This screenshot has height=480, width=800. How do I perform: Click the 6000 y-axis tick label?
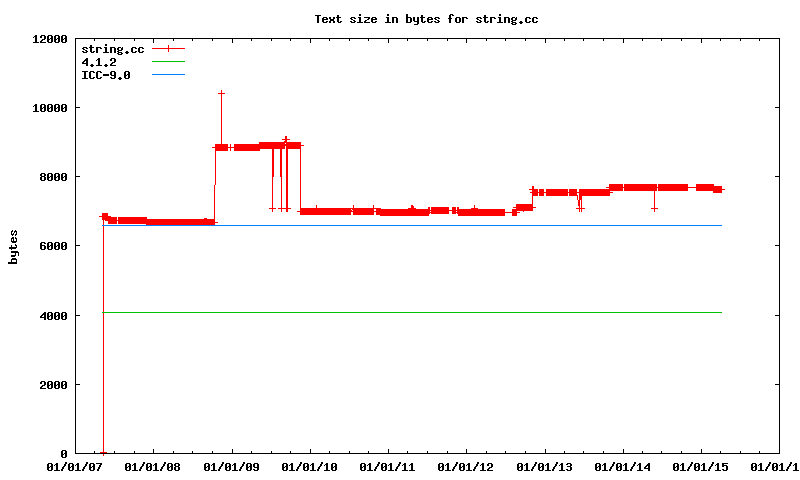53,247
